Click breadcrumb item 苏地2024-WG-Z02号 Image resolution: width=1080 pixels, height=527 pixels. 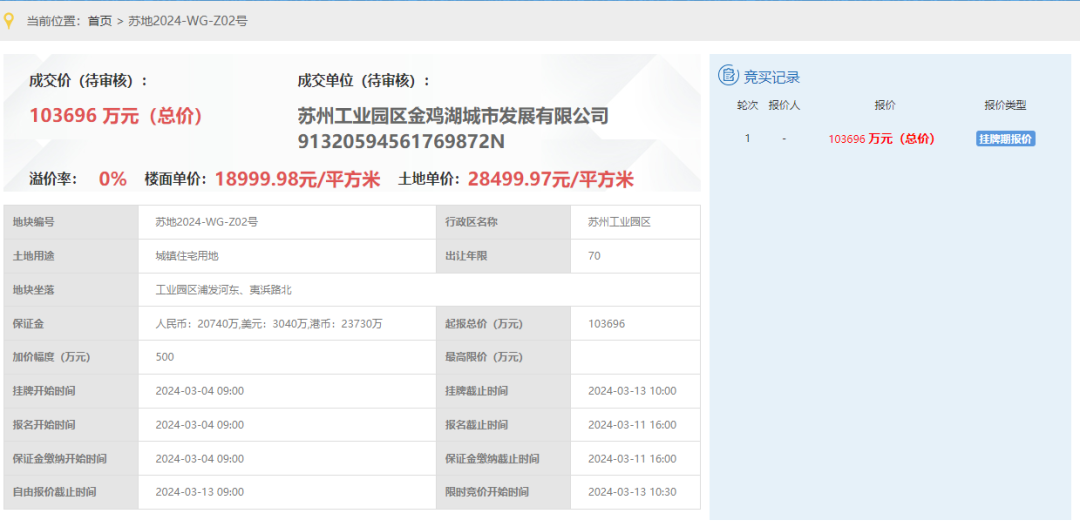(x=187, y=21)
